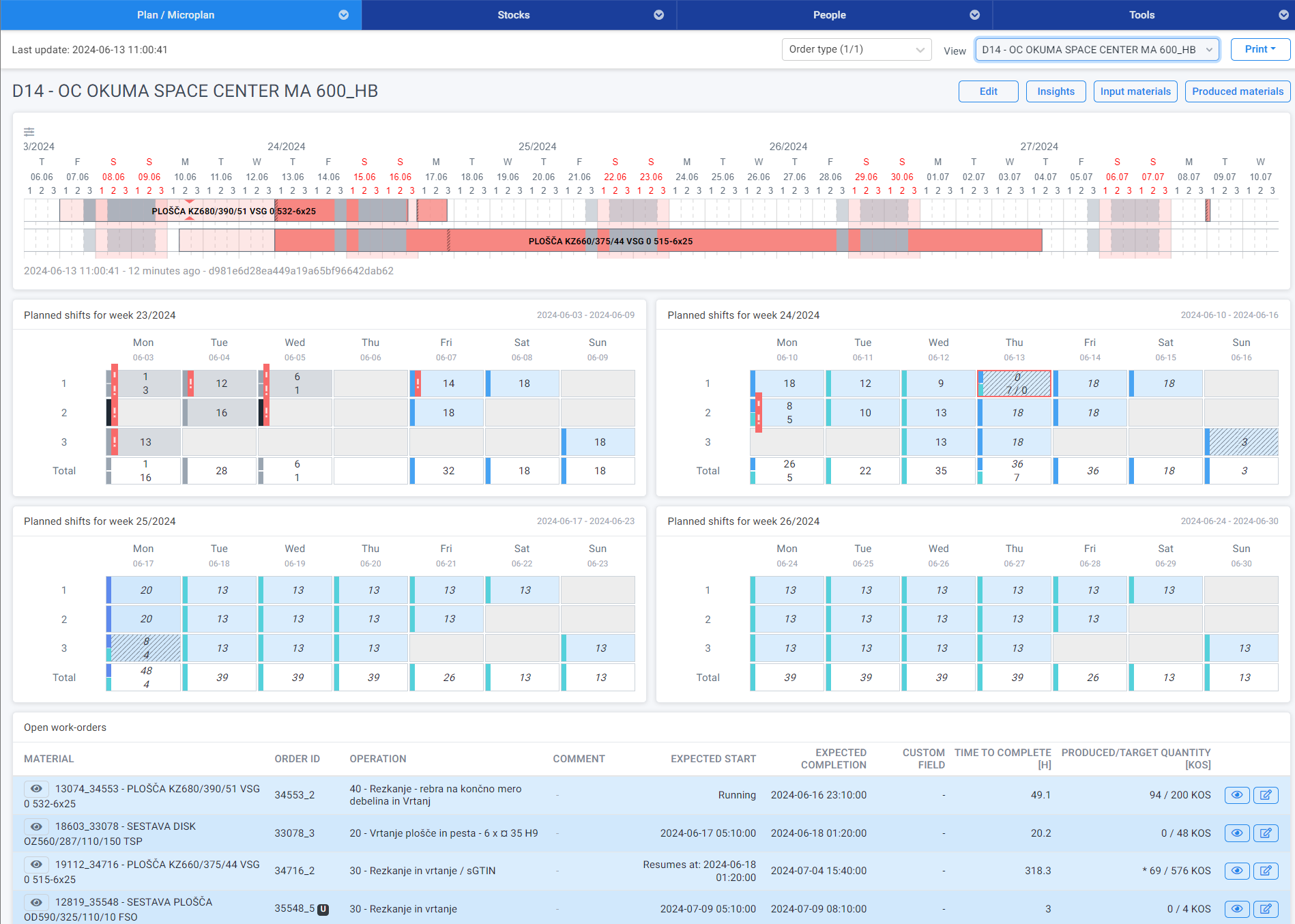This screenshot has height=924, width=1295.
Task: Select hatched Monday 06-17 shift 3 cell
Action: pos(143,648)
